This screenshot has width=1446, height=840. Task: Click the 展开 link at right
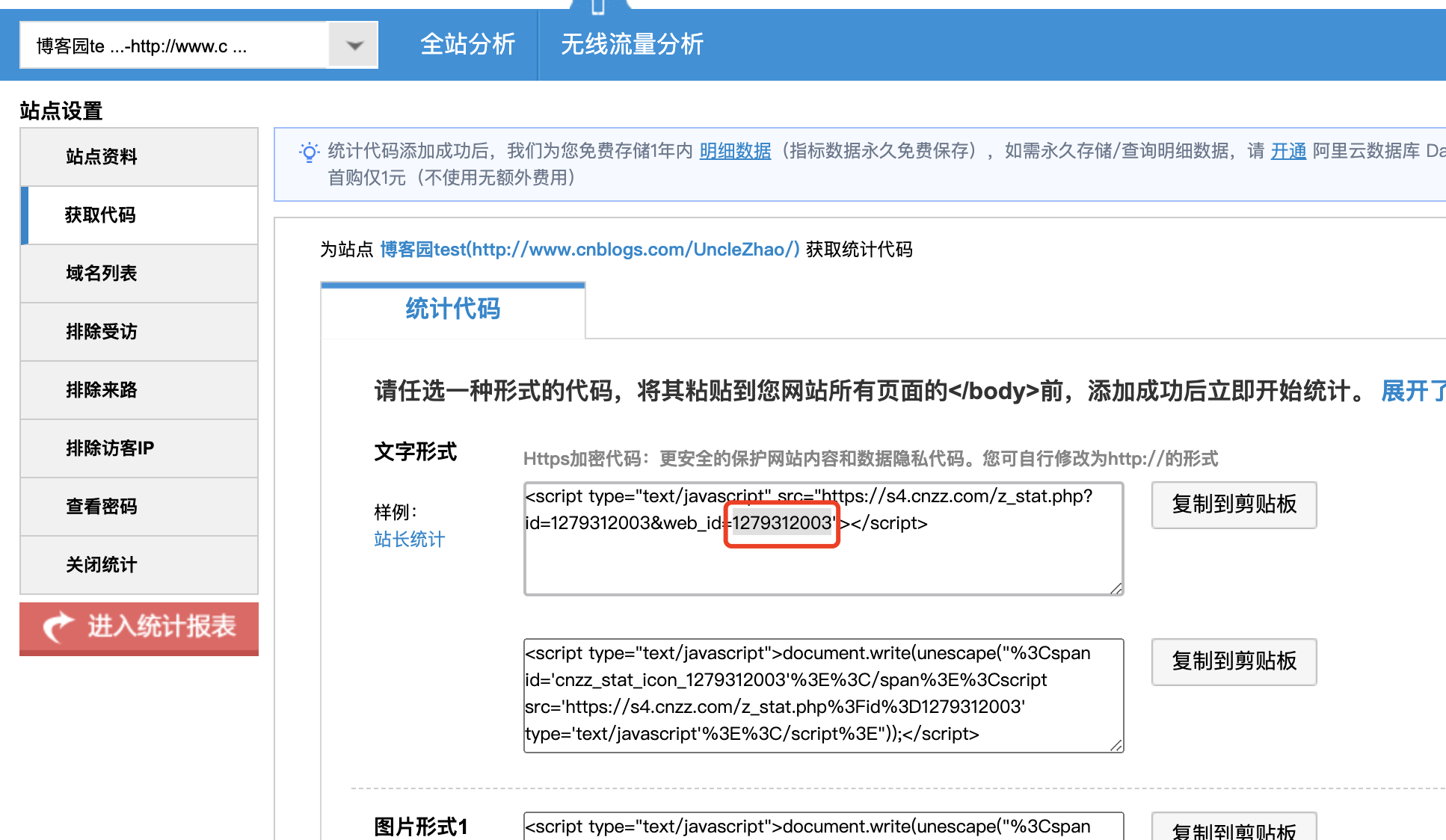(1413, 391)
